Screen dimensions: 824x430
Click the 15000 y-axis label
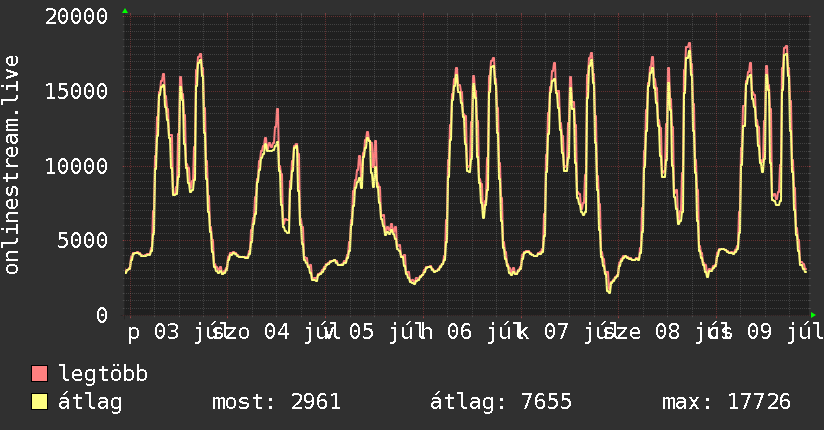click(76, 91)
